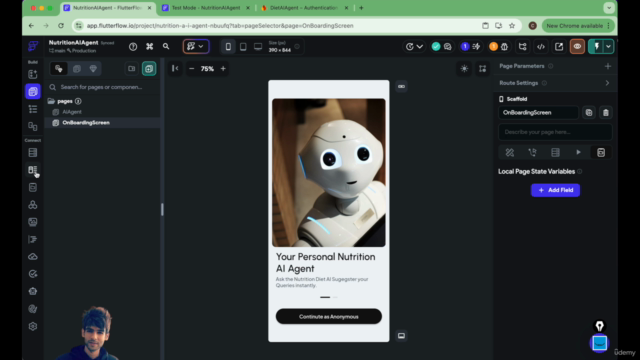
Task: Click the project issues bug icon
Action: tap(504, 47)
